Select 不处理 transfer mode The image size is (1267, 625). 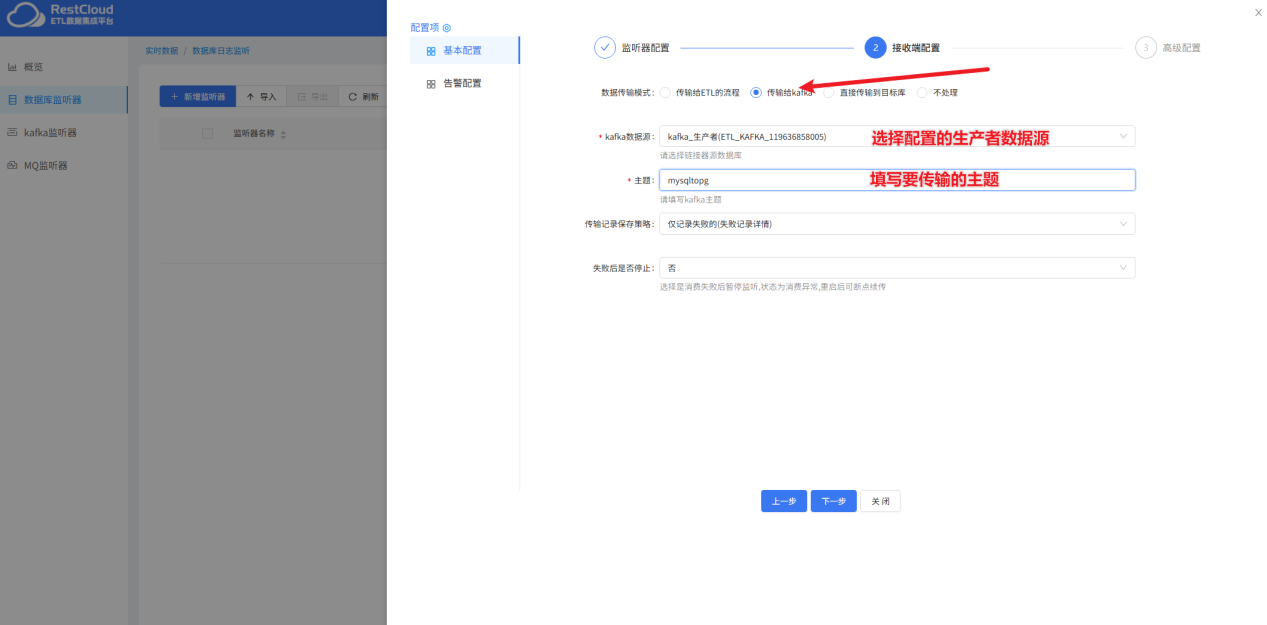(922, 92)
